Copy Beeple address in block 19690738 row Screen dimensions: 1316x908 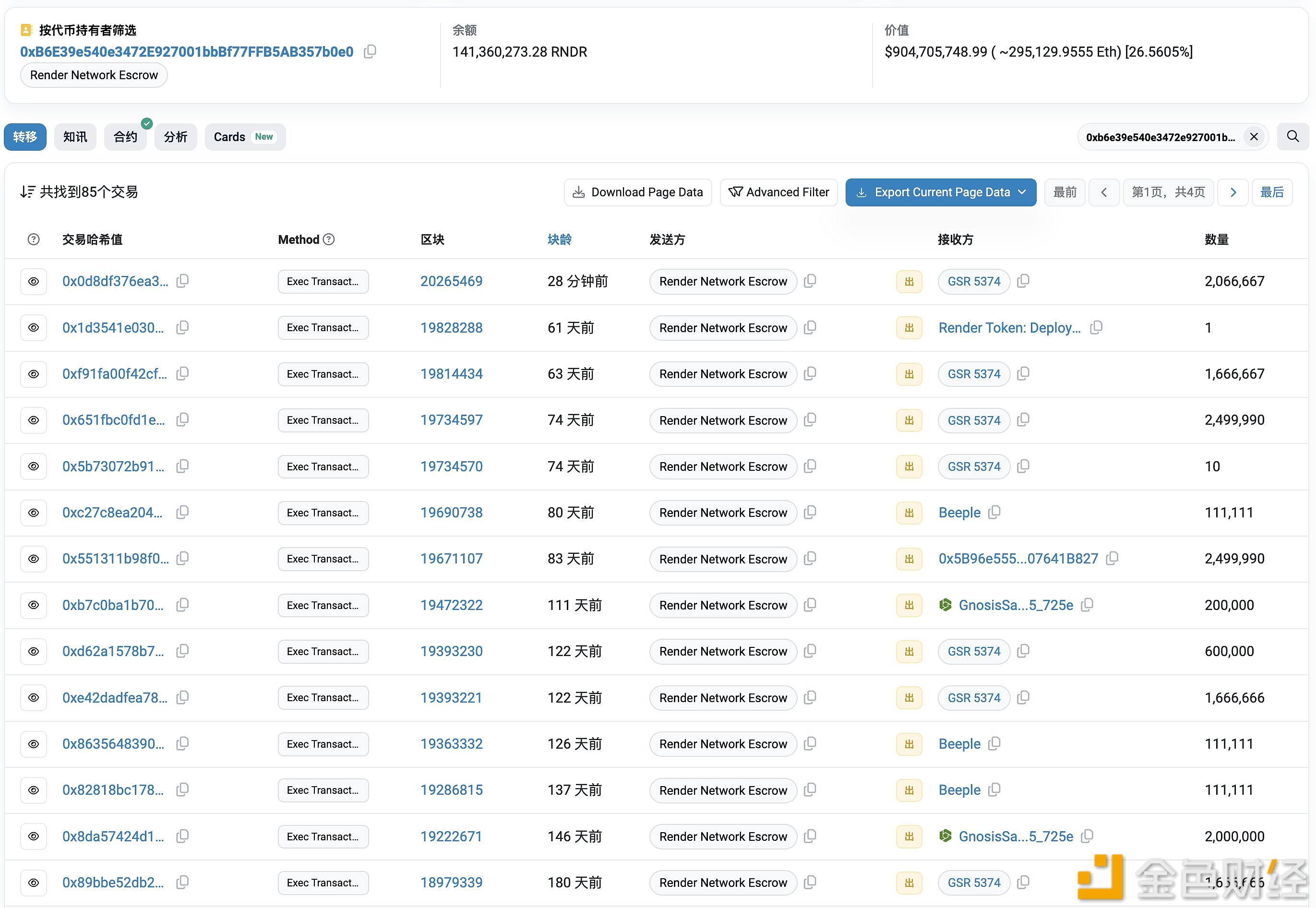994,513
